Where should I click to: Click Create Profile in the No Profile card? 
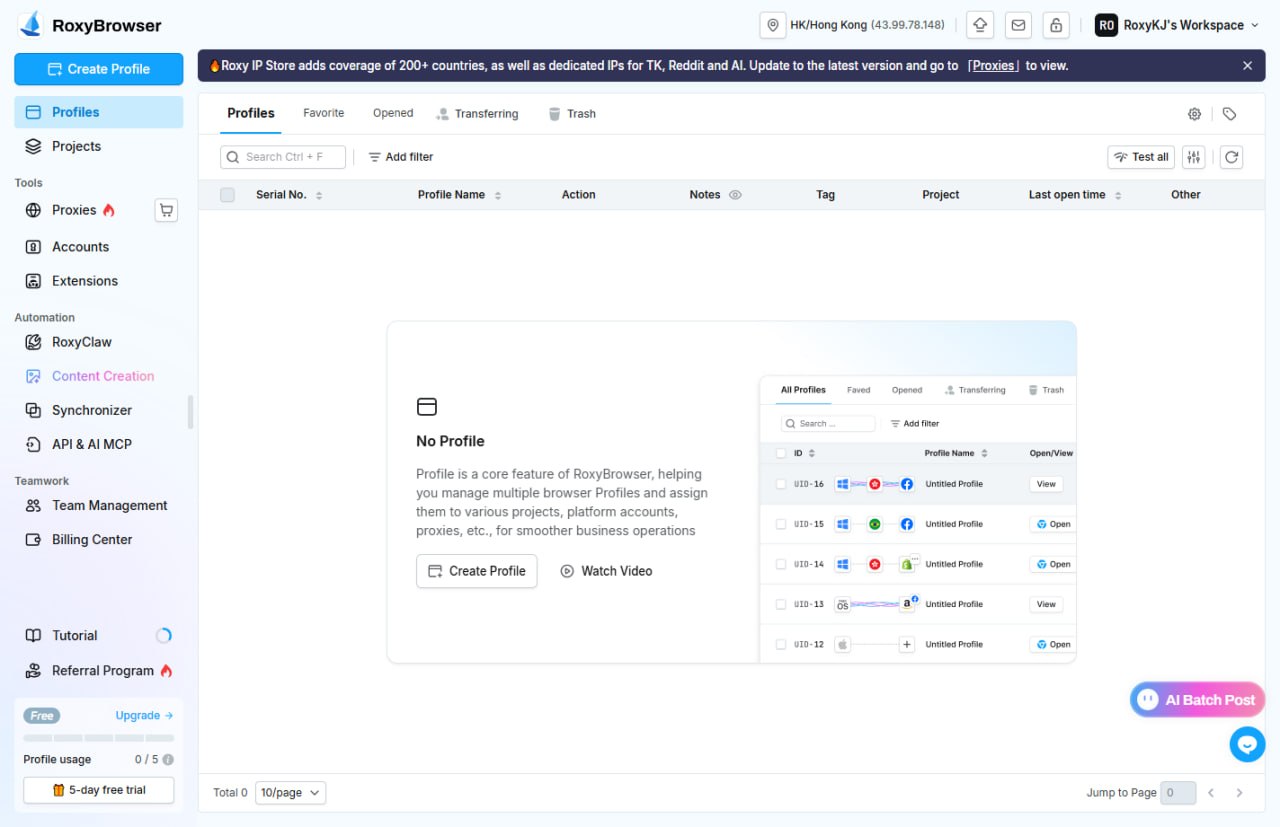(x=477, y=571)
